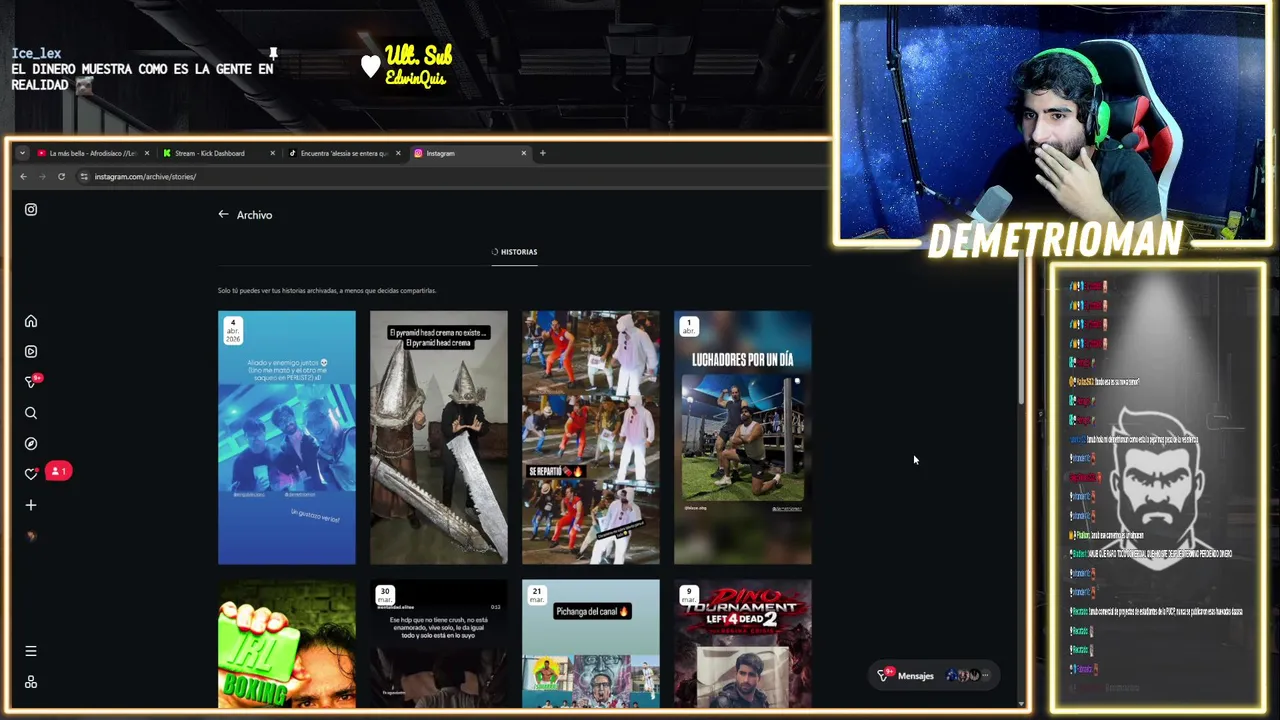Screen dimensions: 1280x720
Task: Open site information icon in address bar
Action: click(84, 177)
